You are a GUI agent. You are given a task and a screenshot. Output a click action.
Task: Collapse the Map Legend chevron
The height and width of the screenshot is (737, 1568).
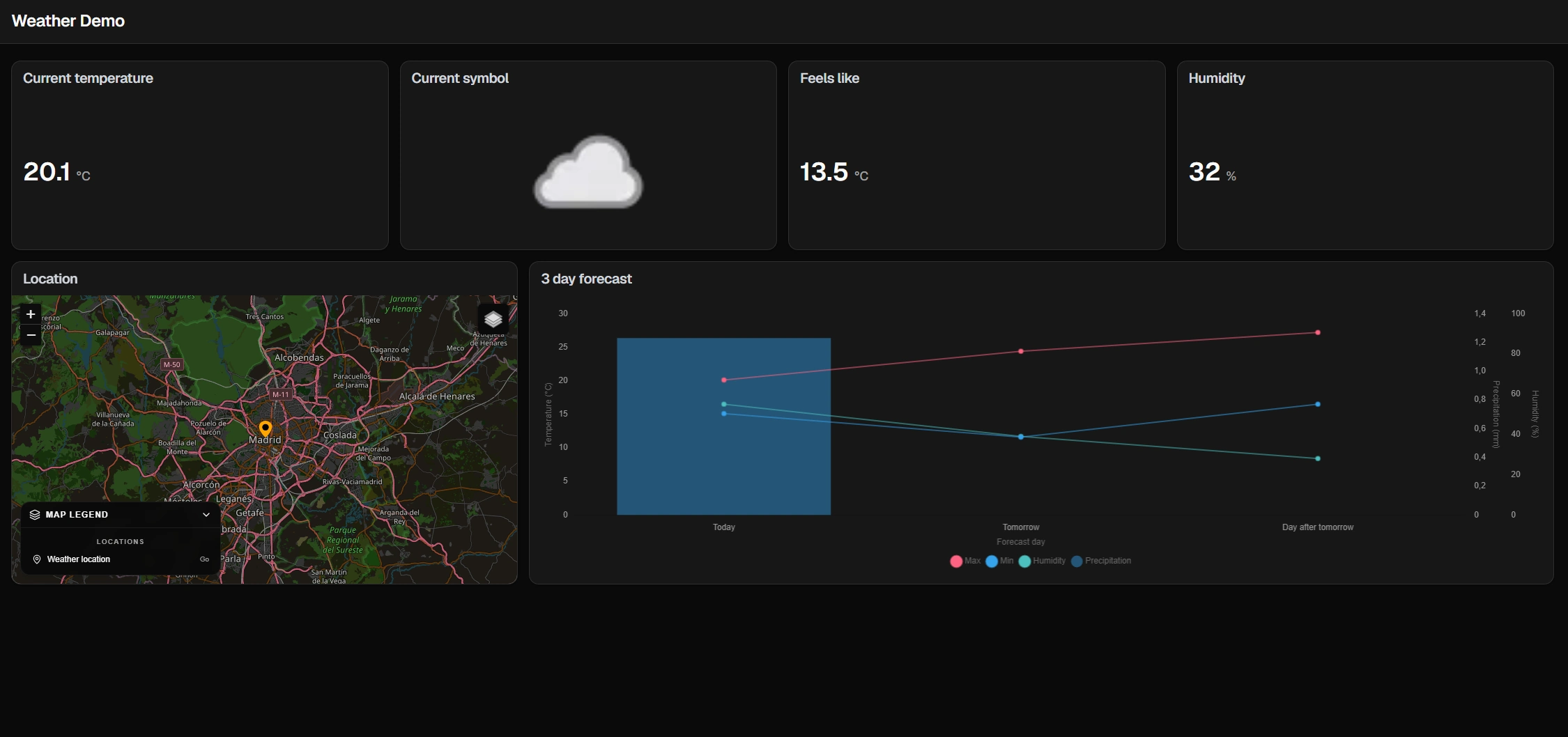point(206,515)
